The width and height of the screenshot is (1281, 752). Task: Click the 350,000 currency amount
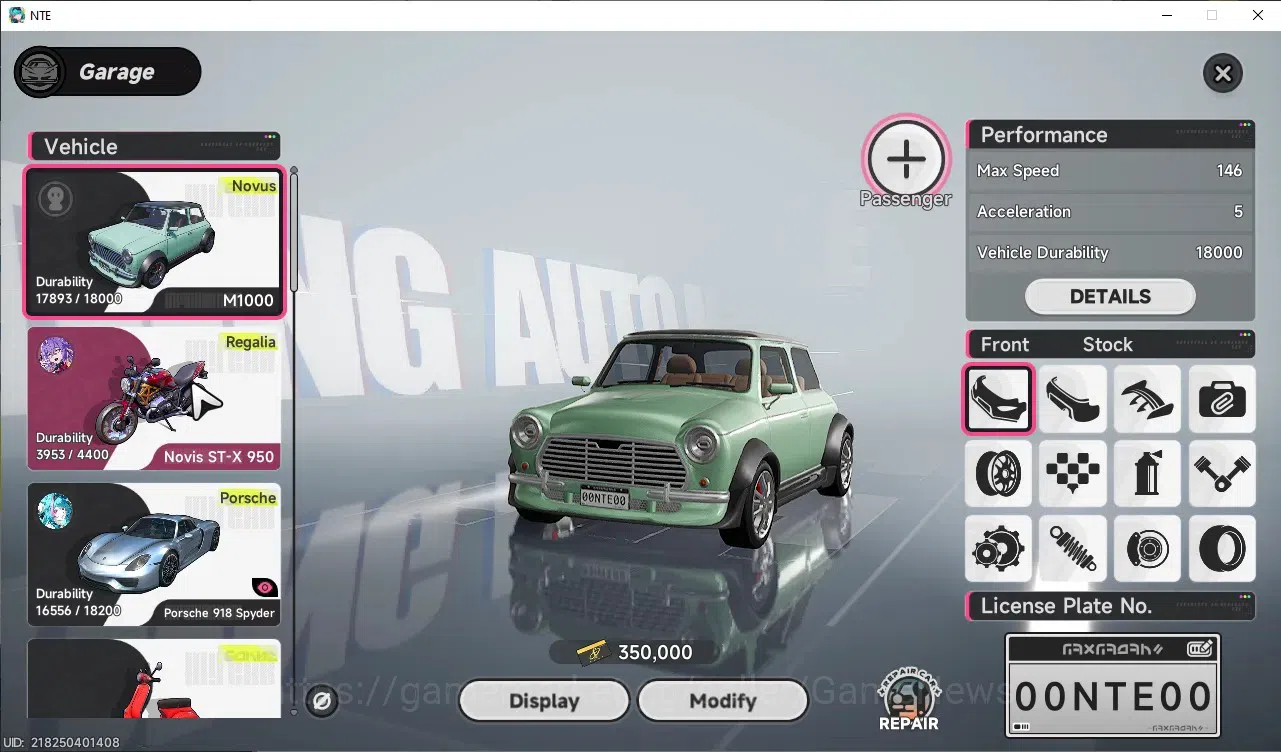pos(655,652)
